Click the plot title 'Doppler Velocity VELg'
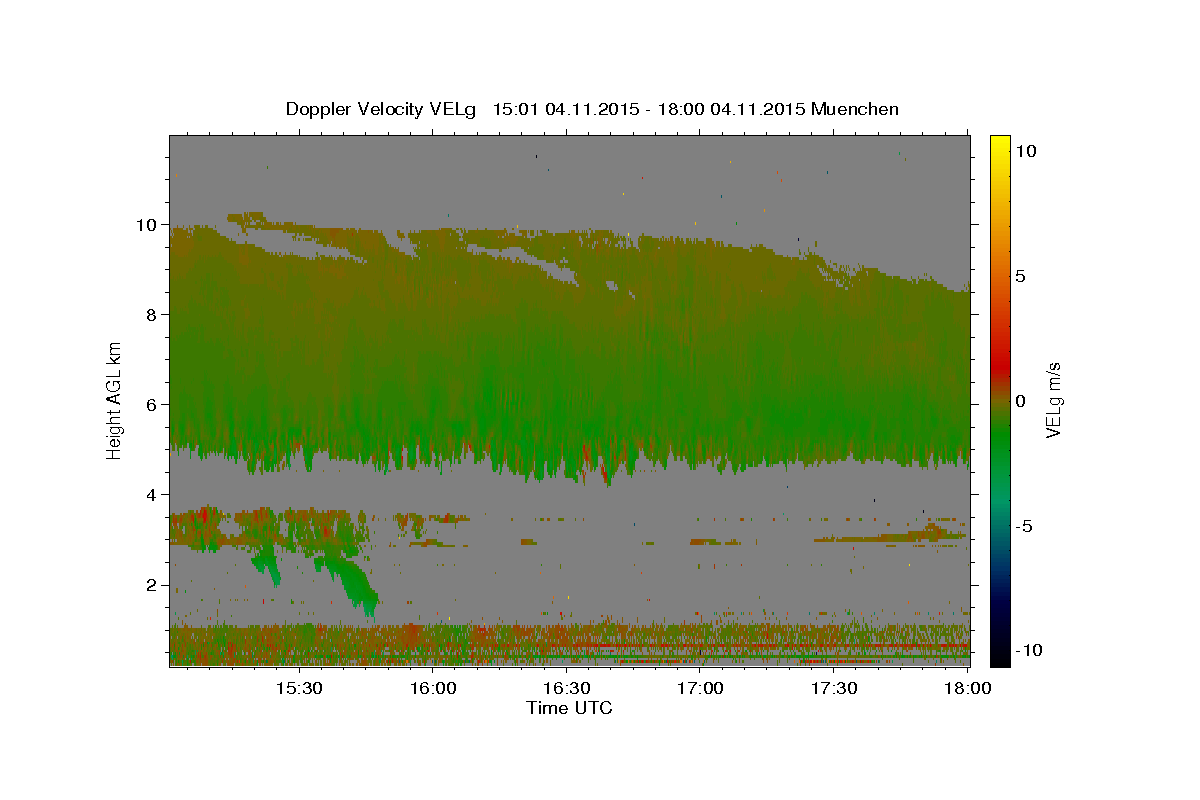This screenshot has width=1200, height=800. coord(382,109)
